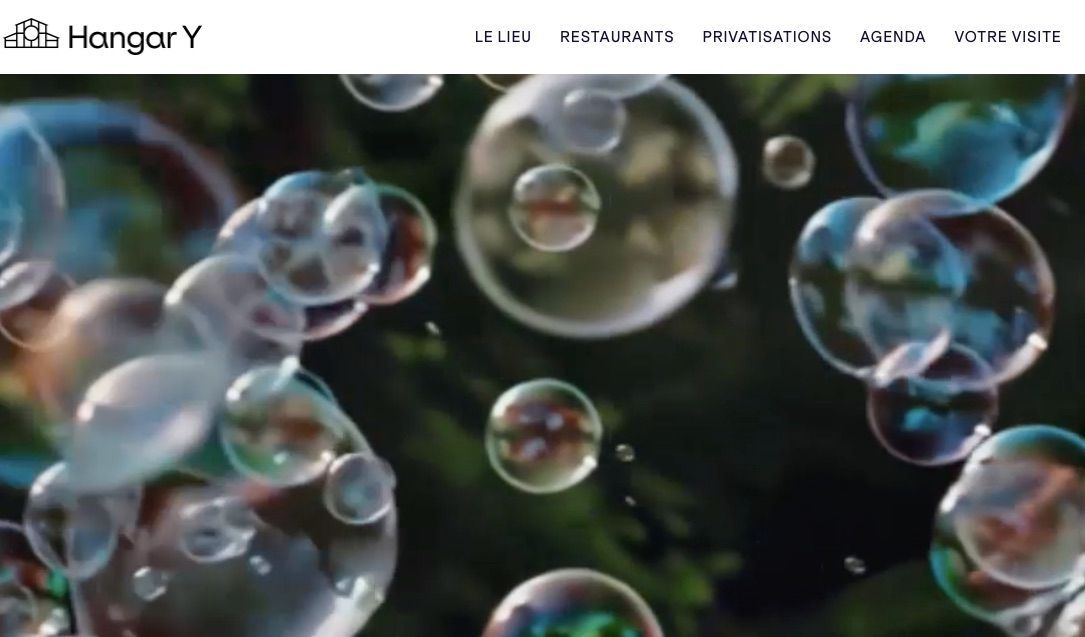Click the blue-tinted bubble in the top-right corner

pyautogui.click(x=962, y=135)
